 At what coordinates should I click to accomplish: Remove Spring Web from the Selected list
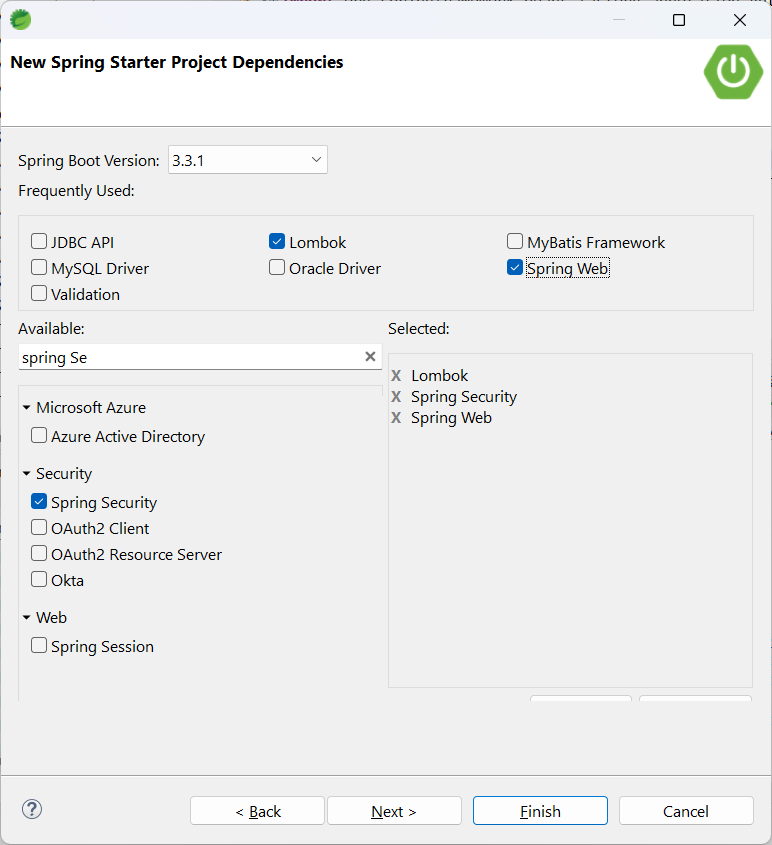(x=396, y=418)
